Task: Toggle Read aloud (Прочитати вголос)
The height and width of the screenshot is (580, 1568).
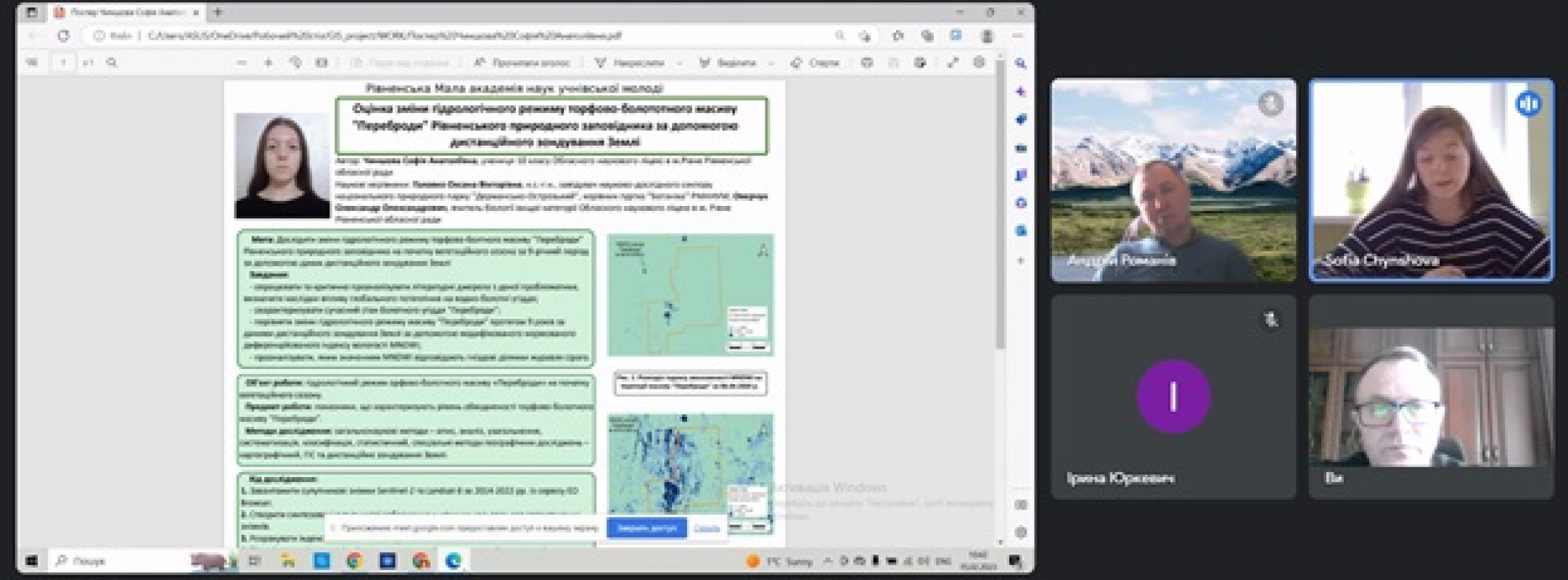Action: click(522, 63)
